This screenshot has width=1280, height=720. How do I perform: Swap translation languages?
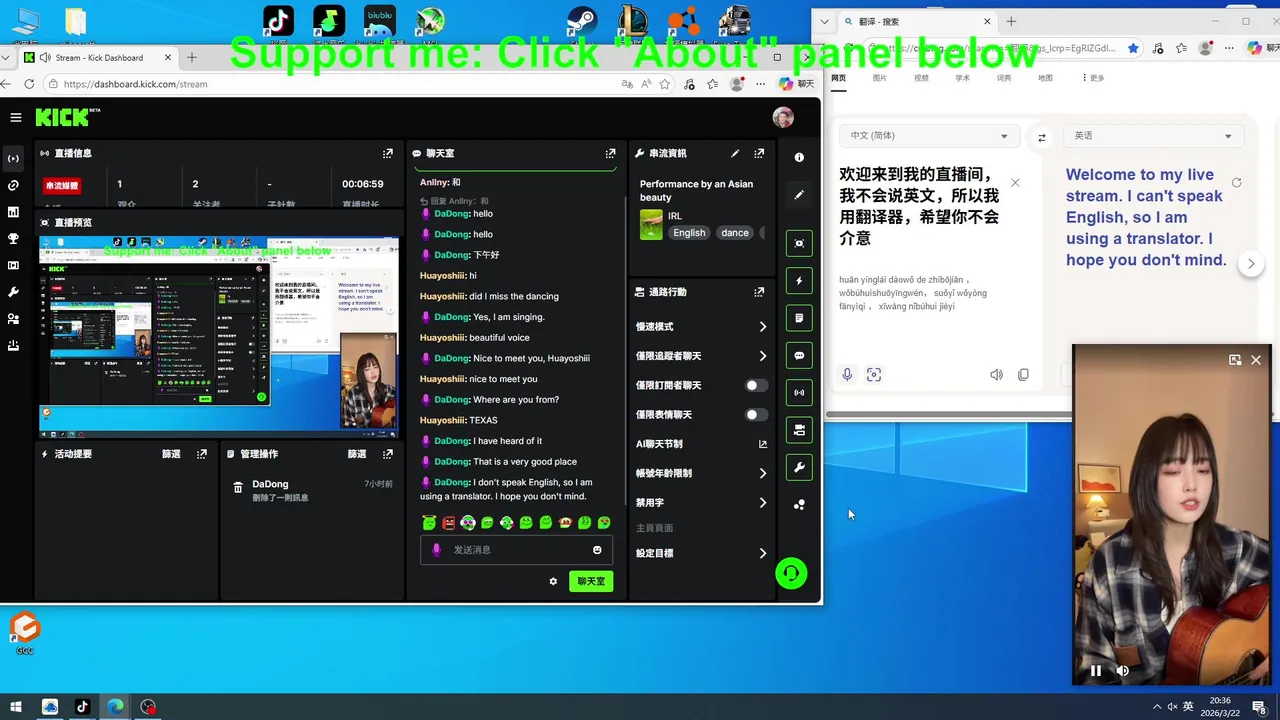(1042, 137)
